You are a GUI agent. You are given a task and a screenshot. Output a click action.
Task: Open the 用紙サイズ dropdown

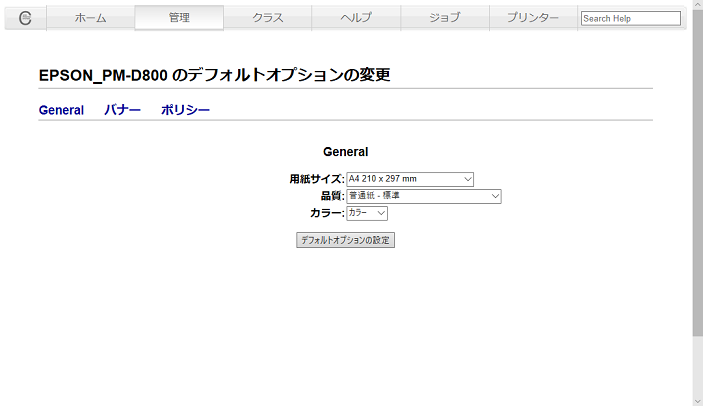[410, 179]
